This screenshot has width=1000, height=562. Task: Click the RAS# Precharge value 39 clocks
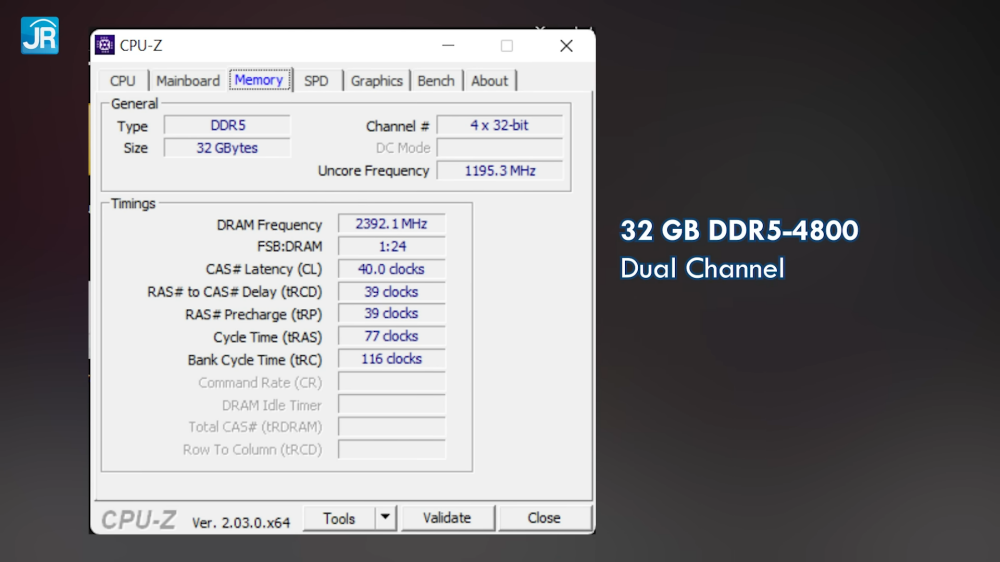tap(392, 314)
